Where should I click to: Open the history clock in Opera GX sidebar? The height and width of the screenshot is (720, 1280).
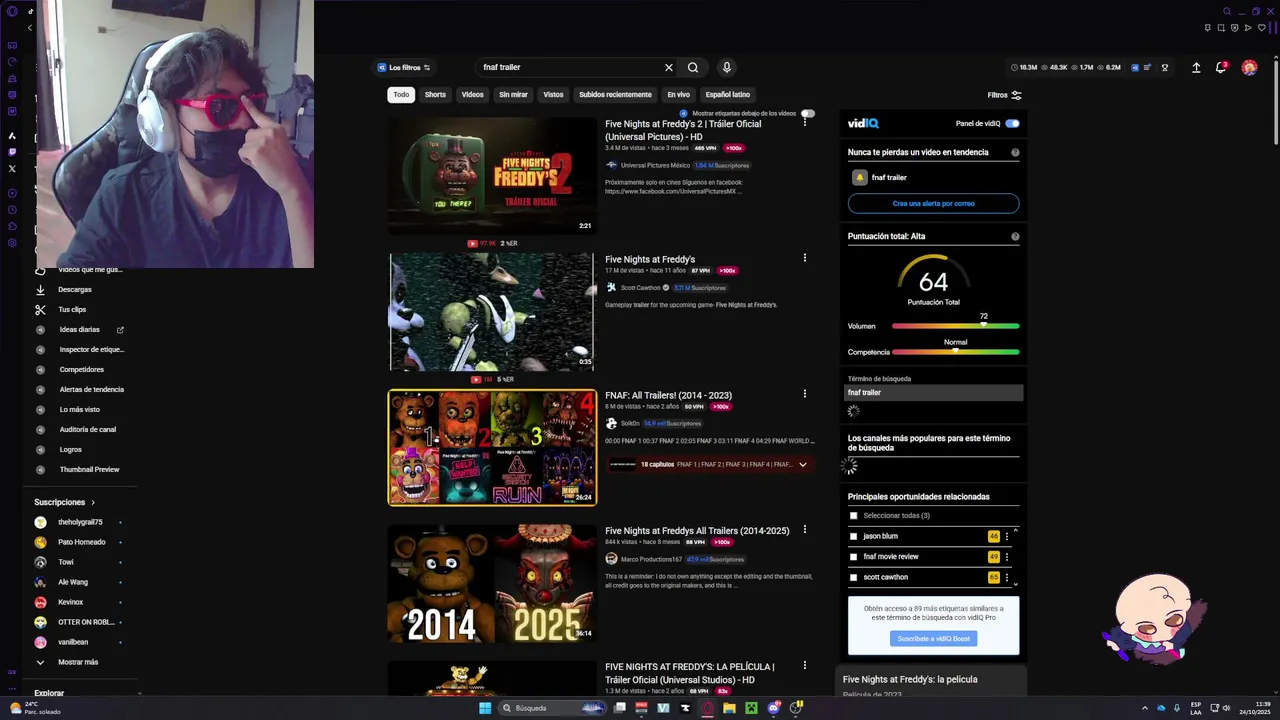tap(12, 209)
